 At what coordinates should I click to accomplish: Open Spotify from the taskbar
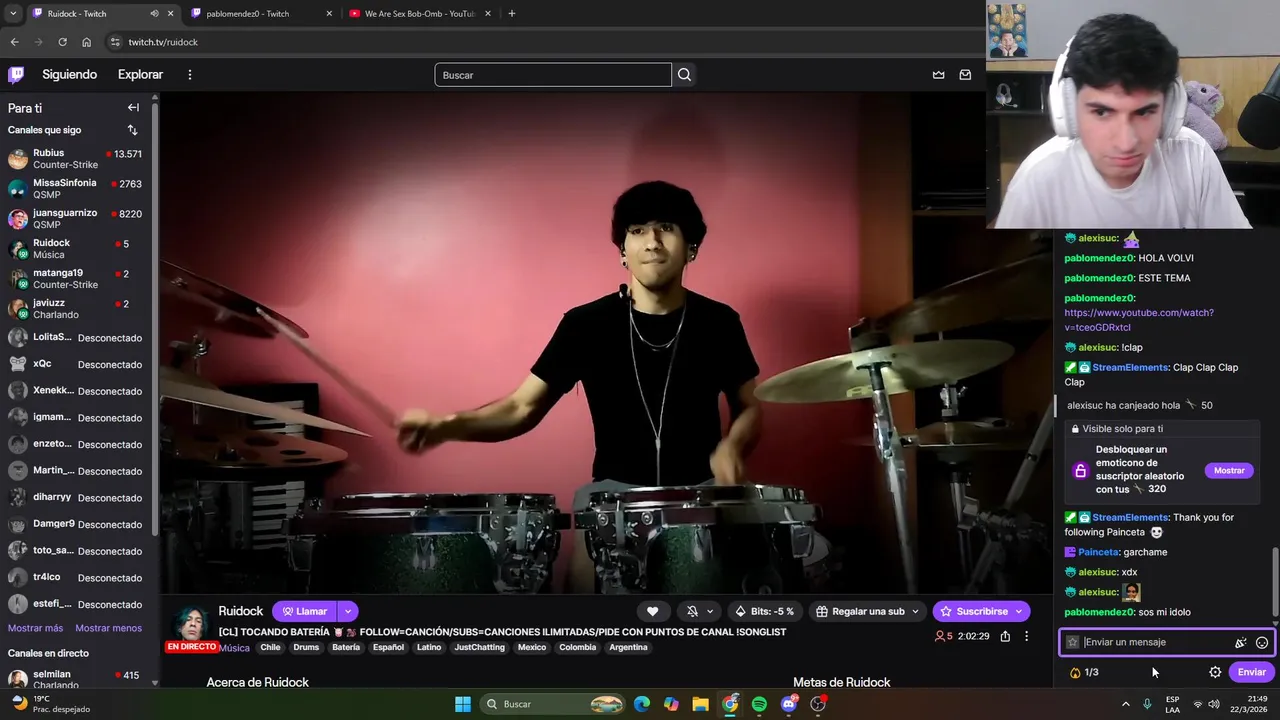tap(759, 704)
